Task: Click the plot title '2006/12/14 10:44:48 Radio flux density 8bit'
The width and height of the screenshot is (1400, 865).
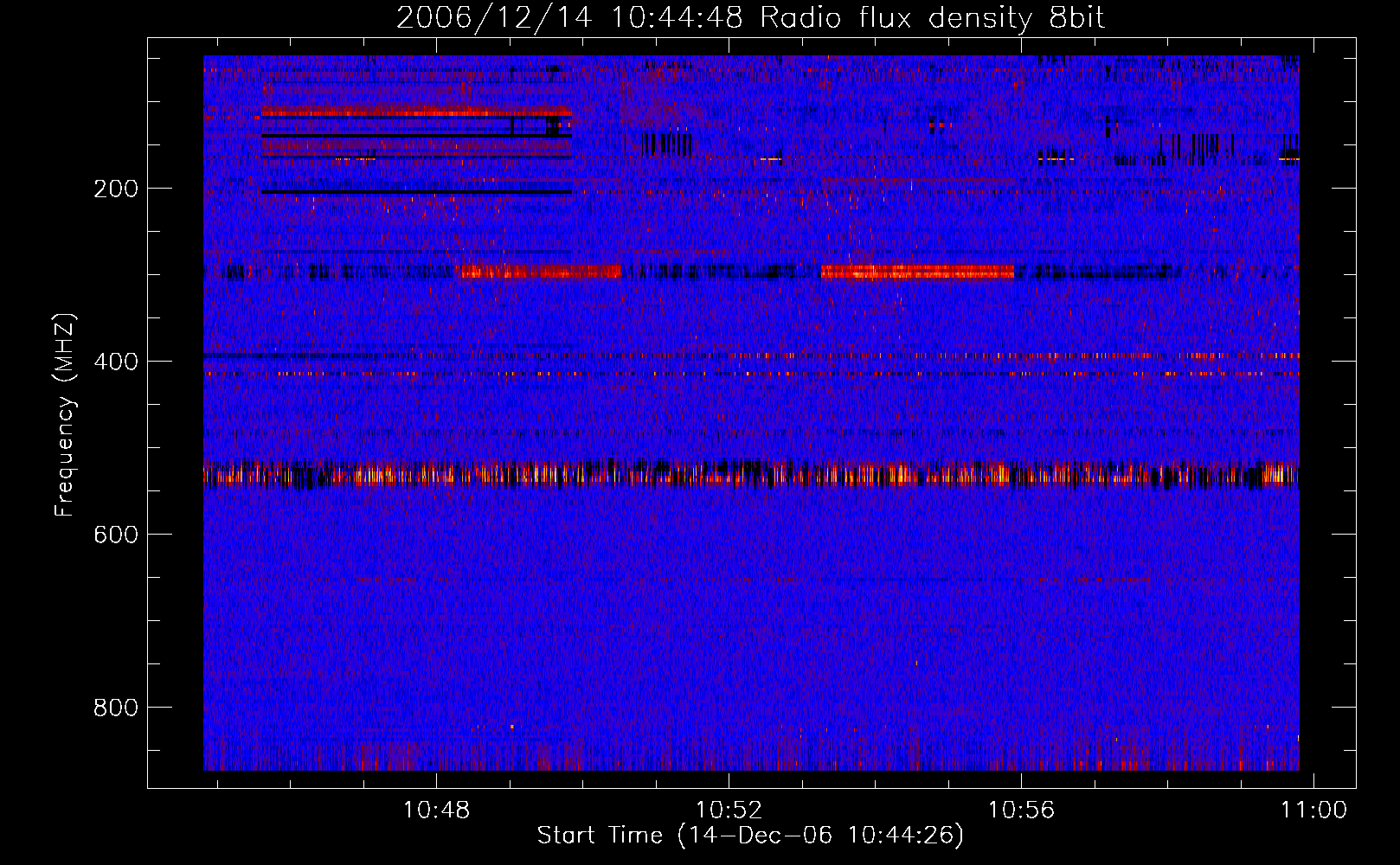Action: [750, 17]
